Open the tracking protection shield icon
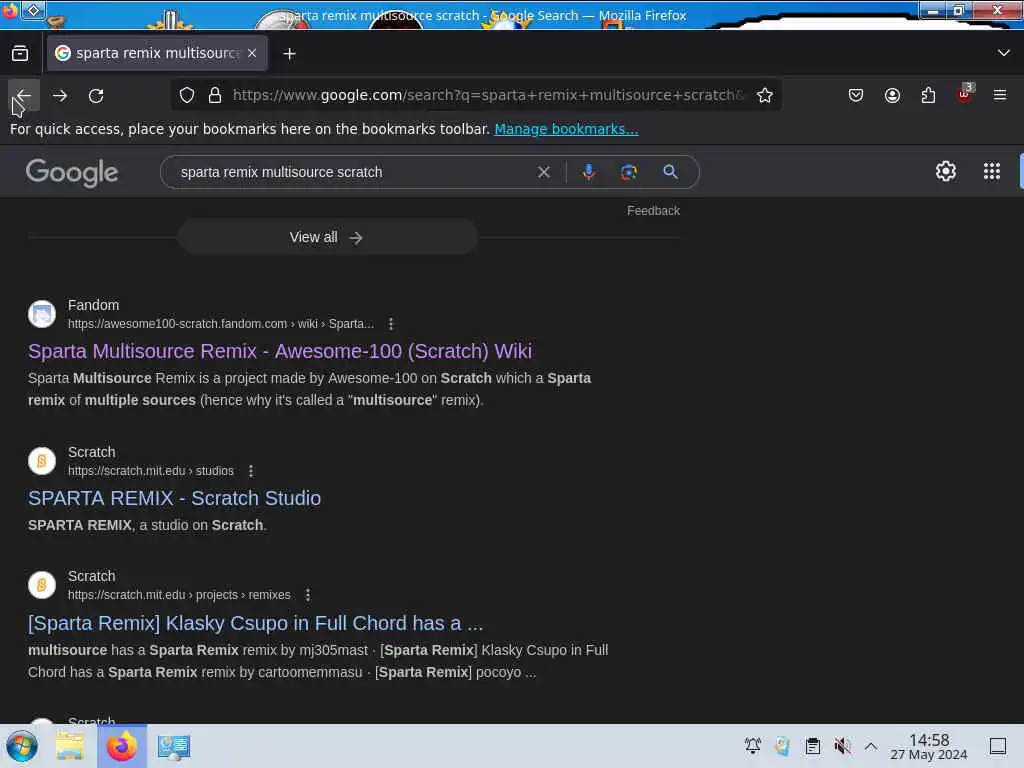Image resolution: width=1024 pixels, height=768 pixels. click(x=187, y=95)
